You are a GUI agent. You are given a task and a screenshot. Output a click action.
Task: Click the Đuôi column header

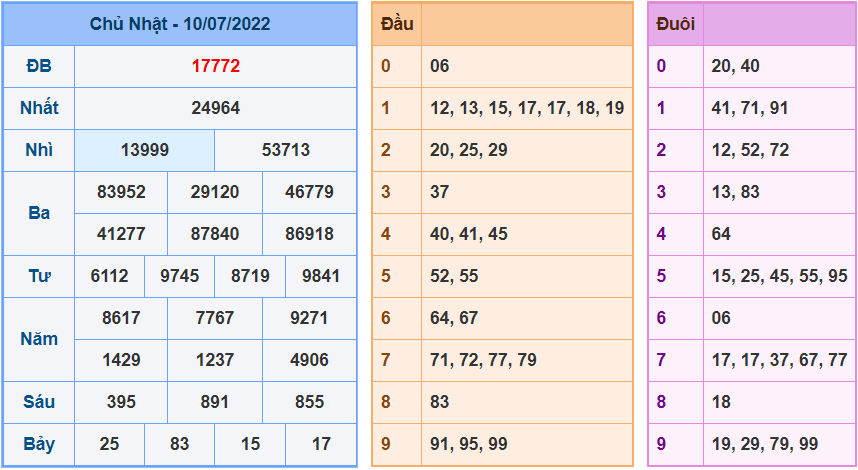(675, 24)
